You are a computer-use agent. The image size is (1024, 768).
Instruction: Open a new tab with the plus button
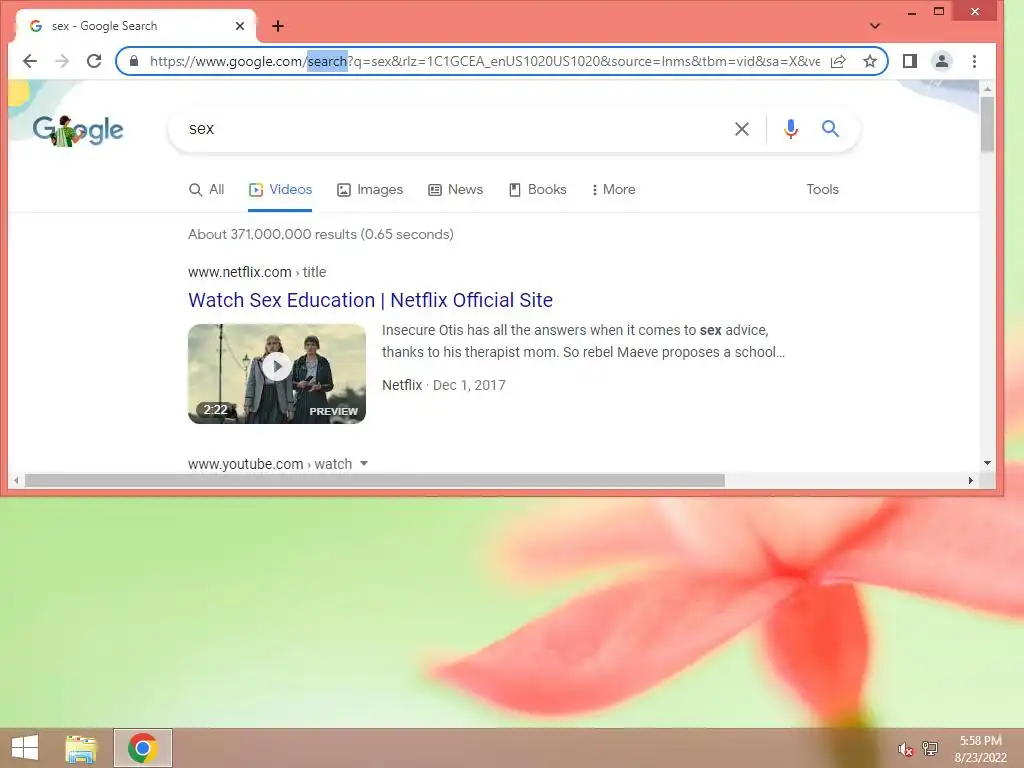click(x=278, y=26)
